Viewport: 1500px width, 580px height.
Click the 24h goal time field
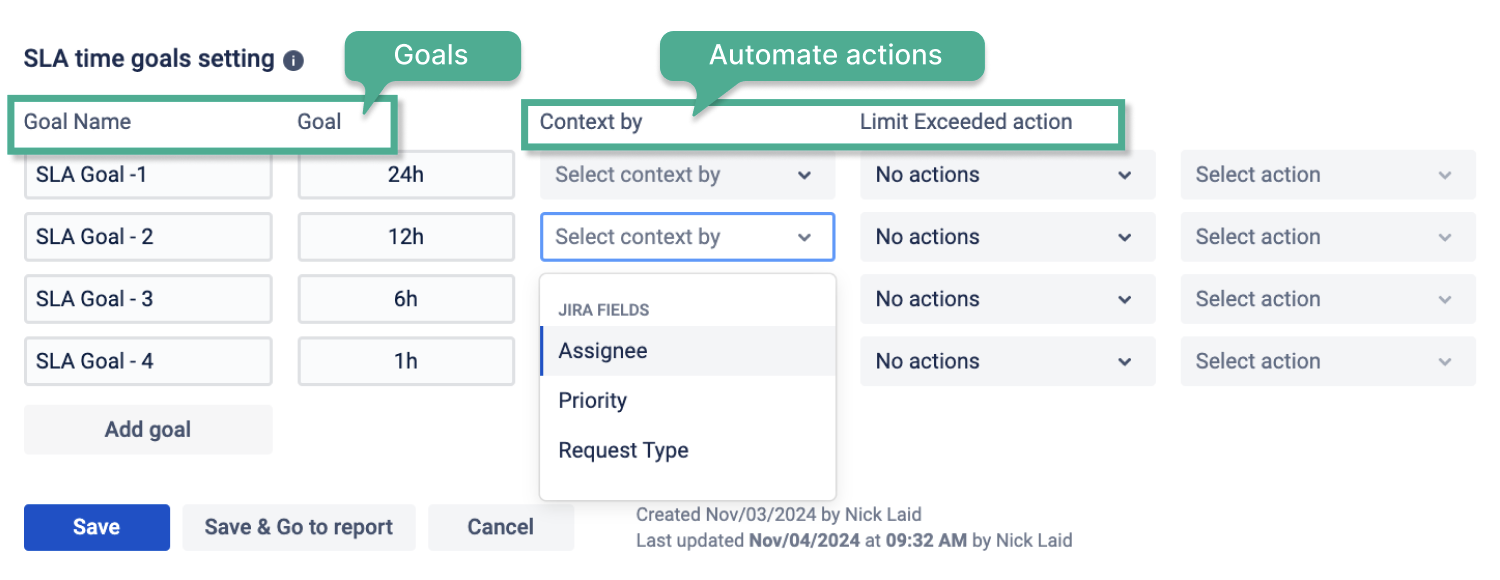coord(405,175)
